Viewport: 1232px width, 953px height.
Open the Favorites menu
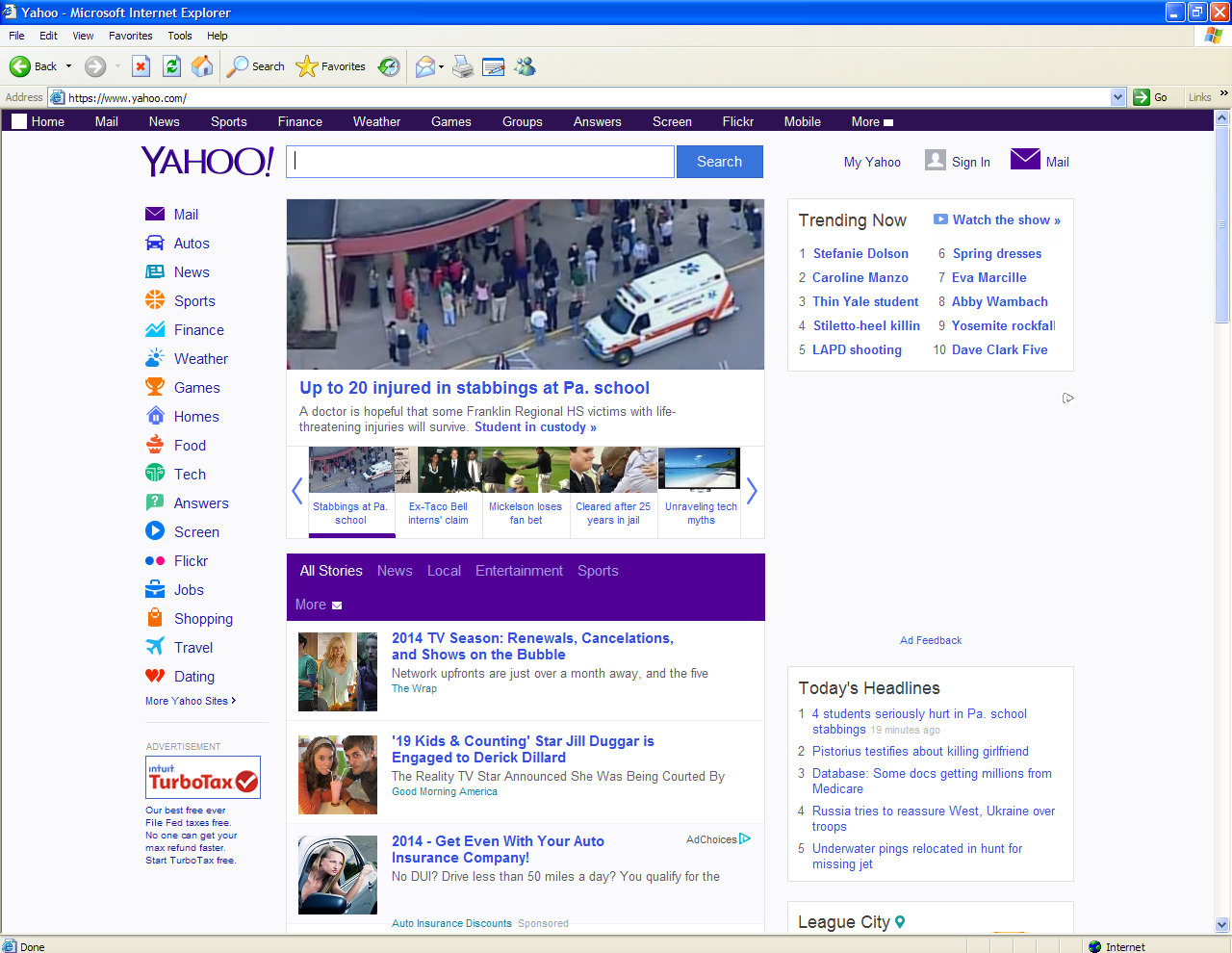pyautogui.click(x=131, y=36)
